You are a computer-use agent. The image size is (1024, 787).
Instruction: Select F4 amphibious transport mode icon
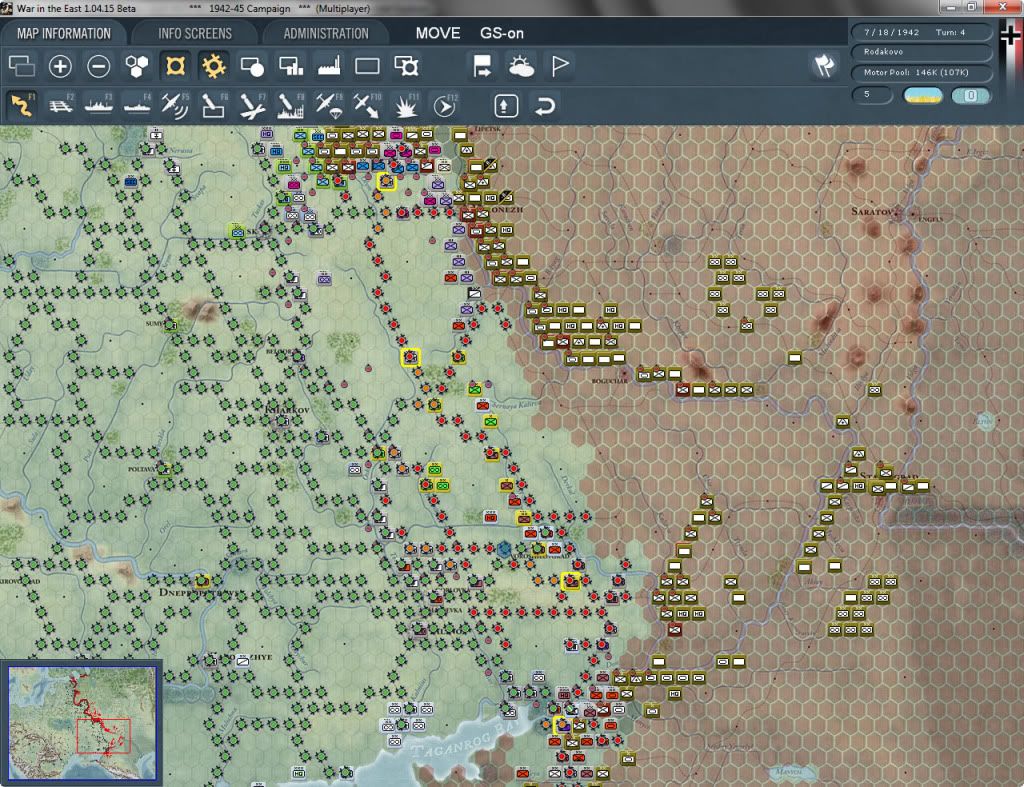pos(137,105)
